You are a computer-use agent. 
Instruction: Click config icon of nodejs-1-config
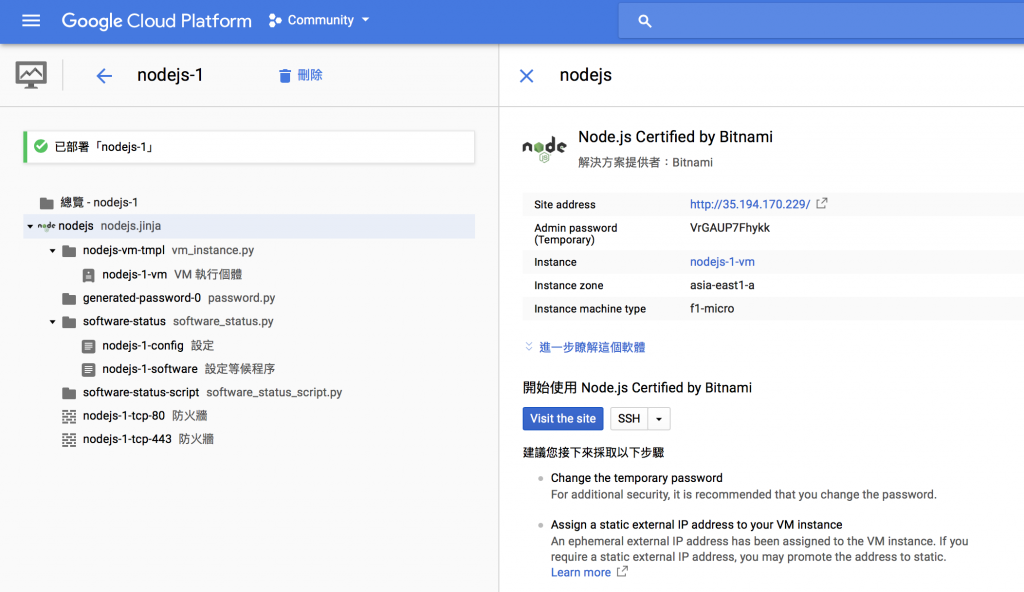point(88,346)
